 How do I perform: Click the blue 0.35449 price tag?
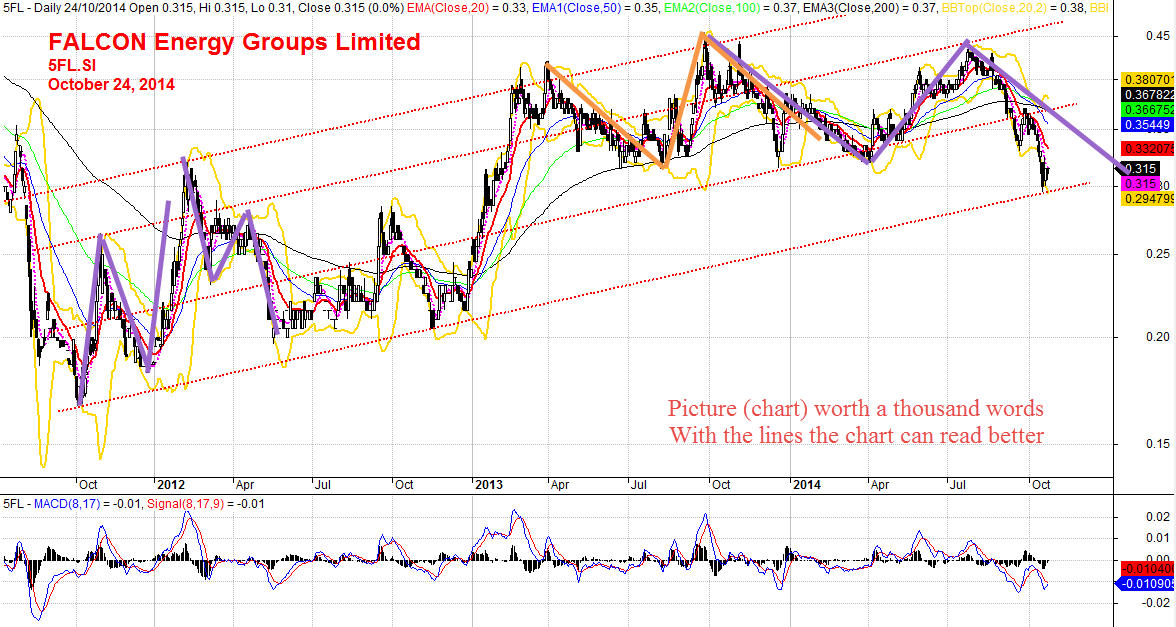pyautogui.click(x=1148, y=124)
